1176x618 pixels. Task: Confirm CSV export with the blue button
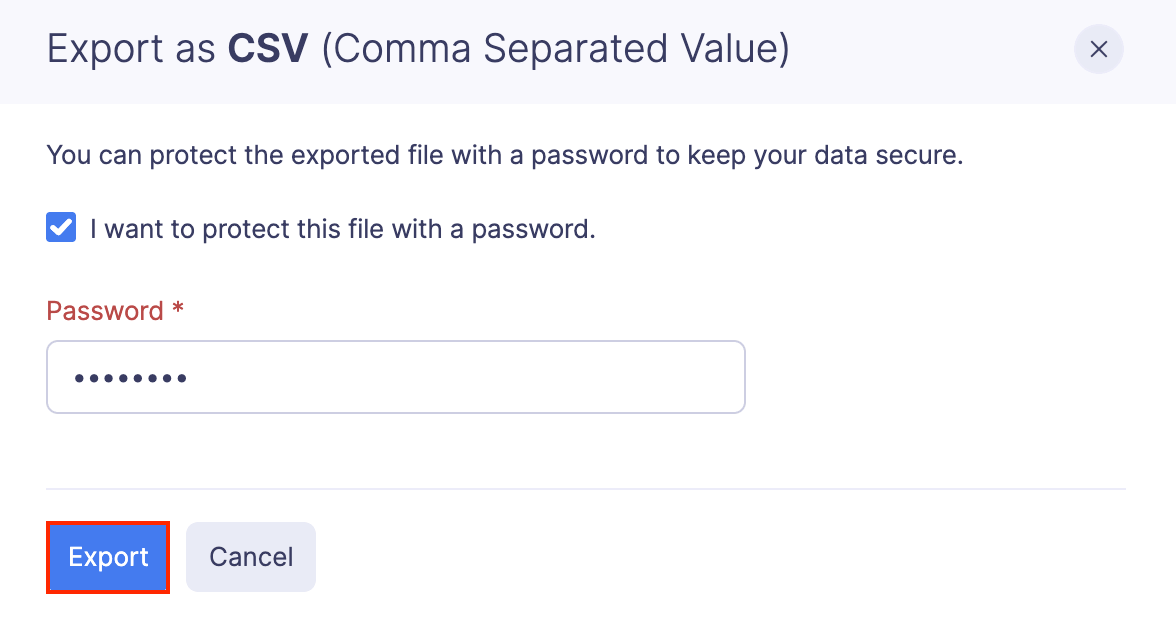click(108, 557)
